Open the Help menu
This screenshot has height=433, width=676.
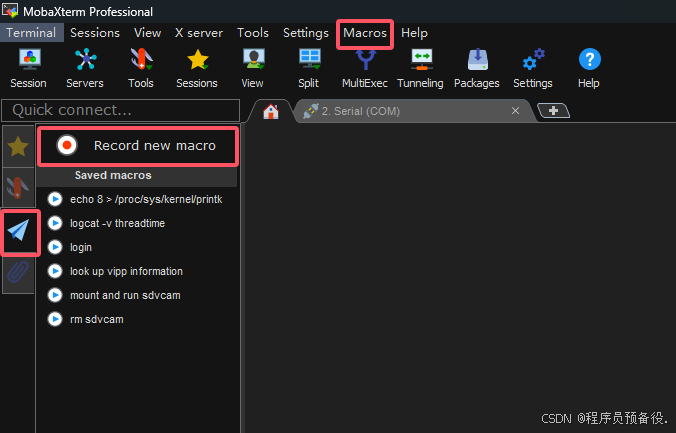point(414,33)
